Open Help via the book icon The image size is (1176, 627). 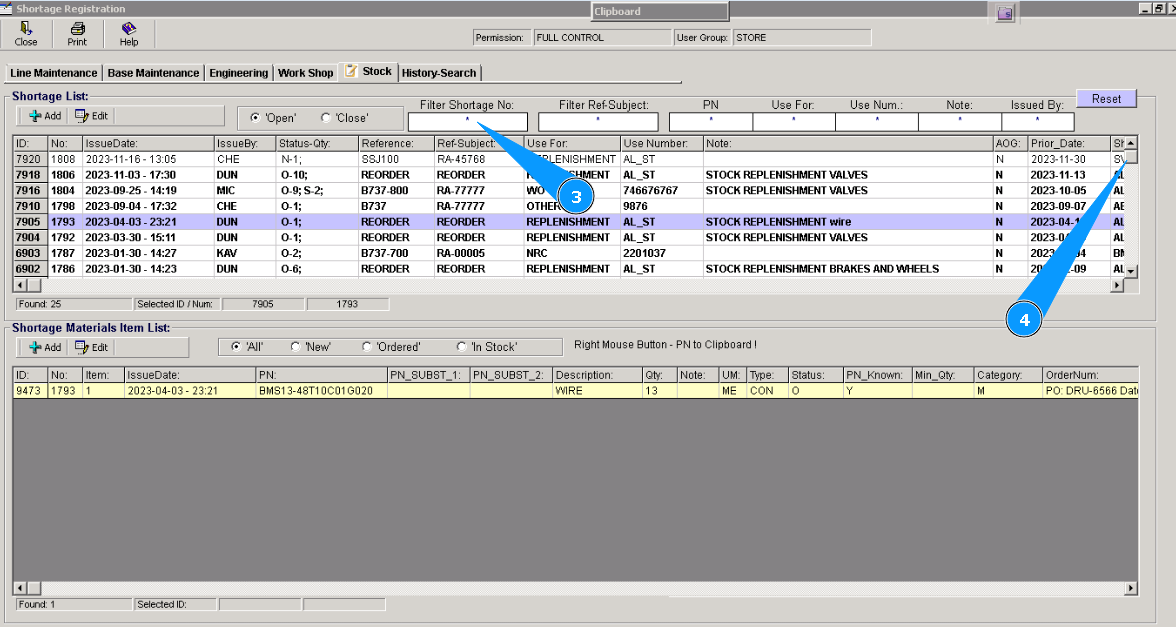click(x=129, y=29)
